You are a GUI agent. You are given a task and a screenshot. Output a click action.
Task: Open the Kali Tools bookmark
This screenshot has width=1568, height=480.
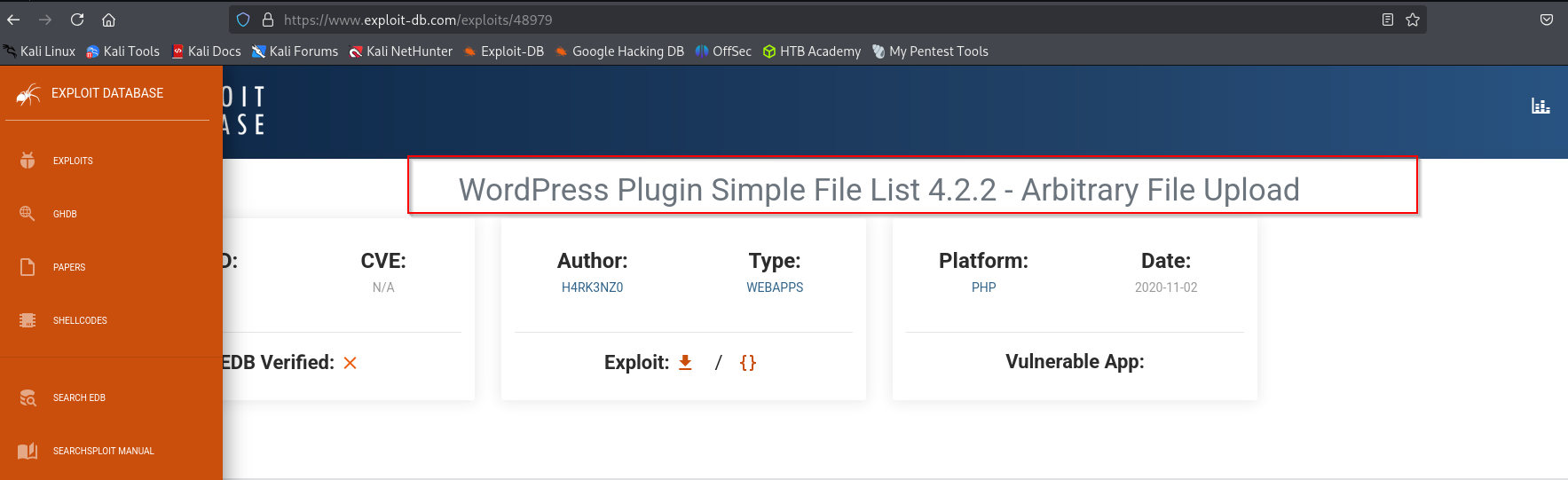[123, 51]
